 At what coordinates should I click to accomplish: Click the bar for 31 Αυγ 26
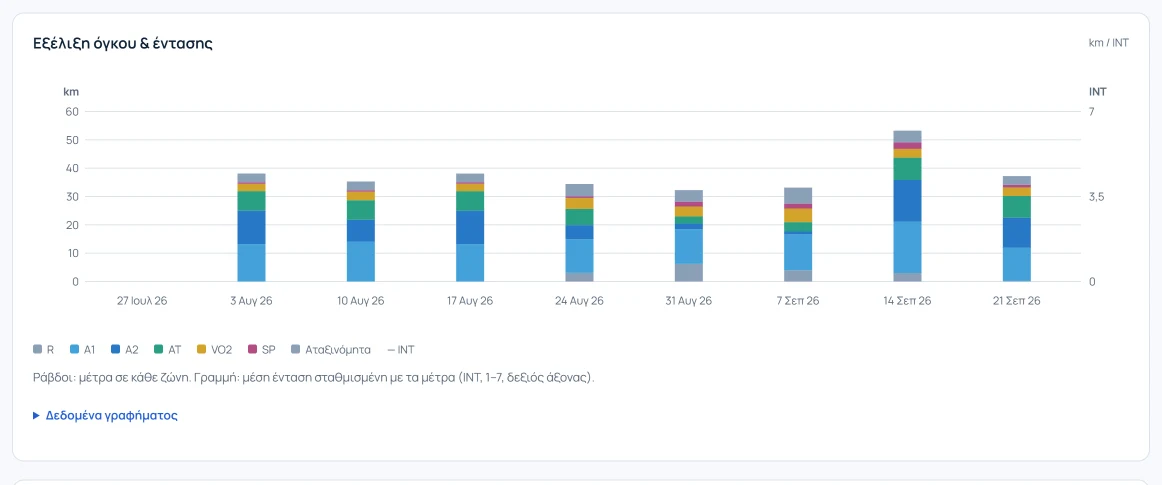[x=689, y=236]
